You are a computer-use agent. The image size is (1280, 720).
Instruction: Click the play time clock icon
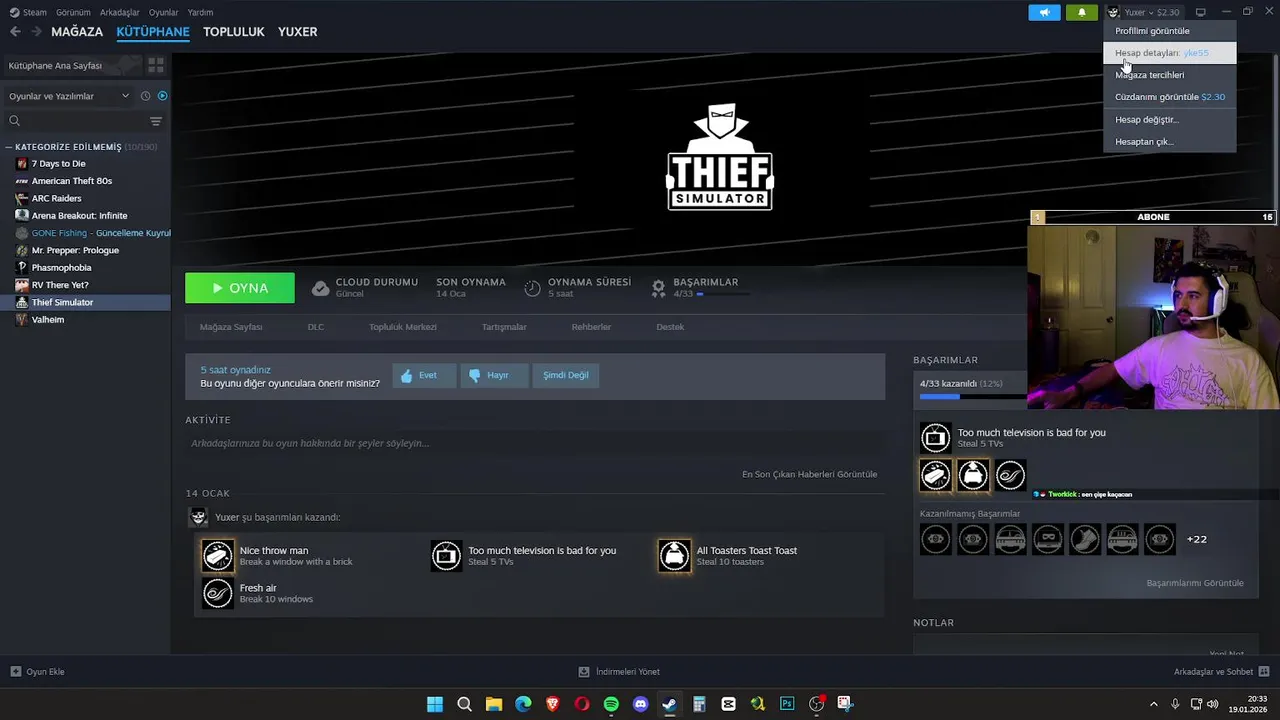532,288
